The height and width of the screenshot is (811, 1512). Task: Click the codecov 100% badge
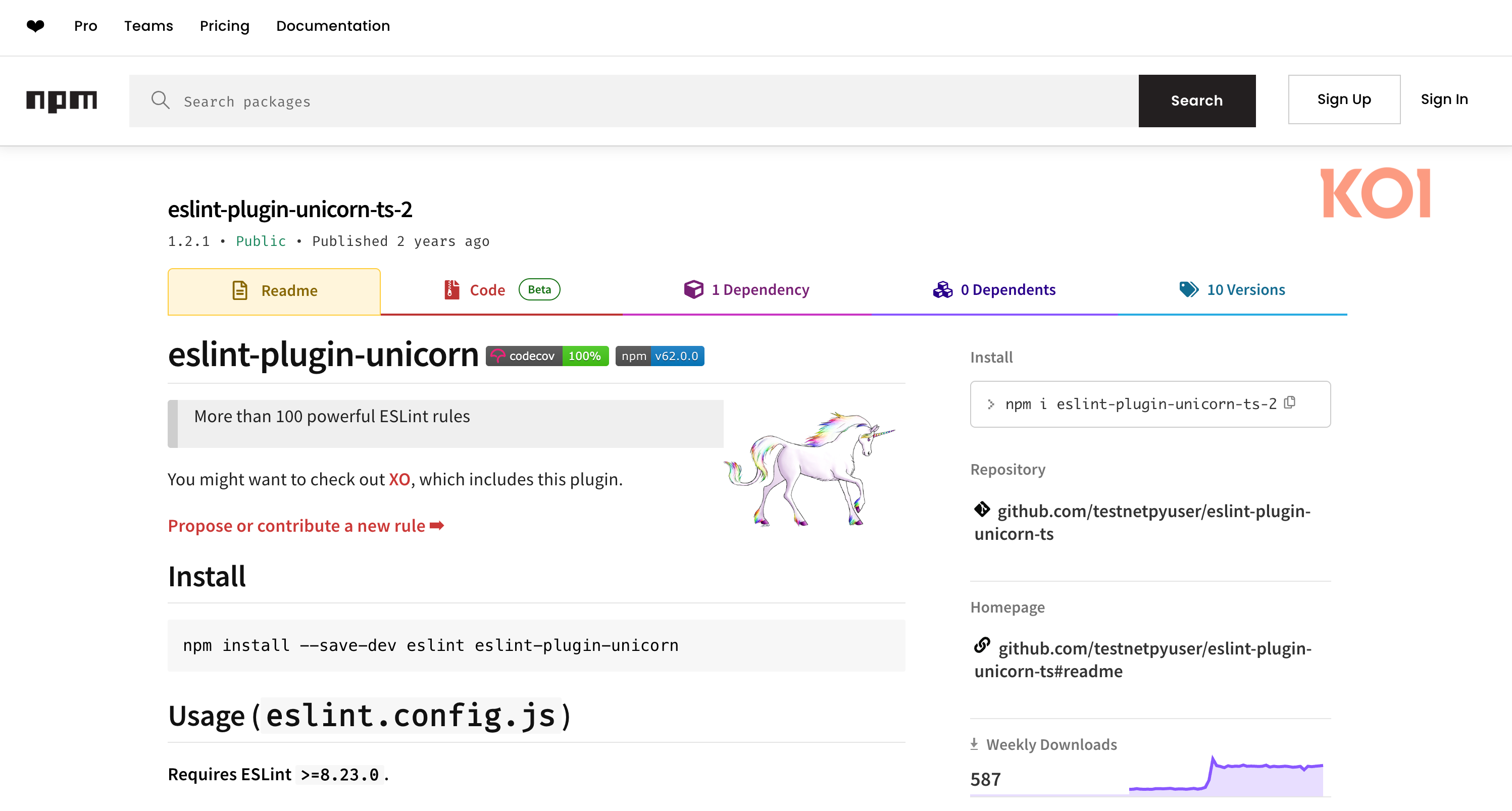coord(546,356)
